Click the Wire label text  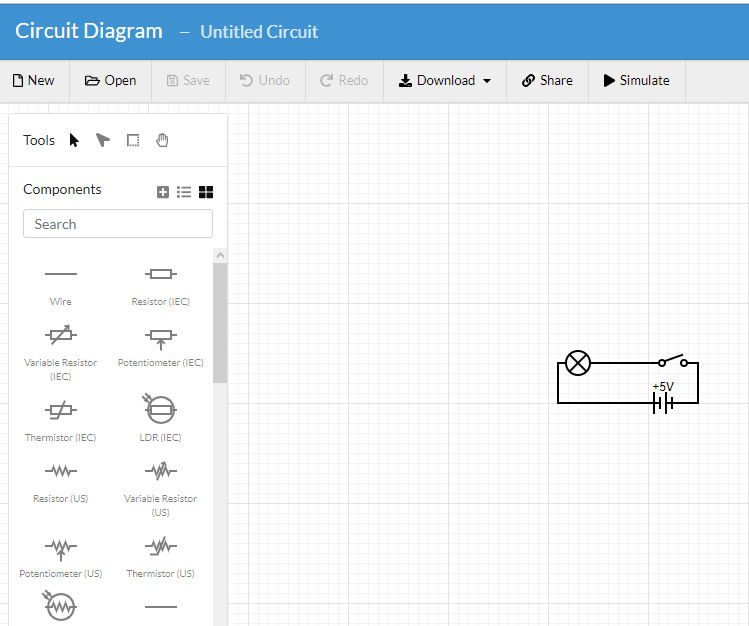[61, 301]
